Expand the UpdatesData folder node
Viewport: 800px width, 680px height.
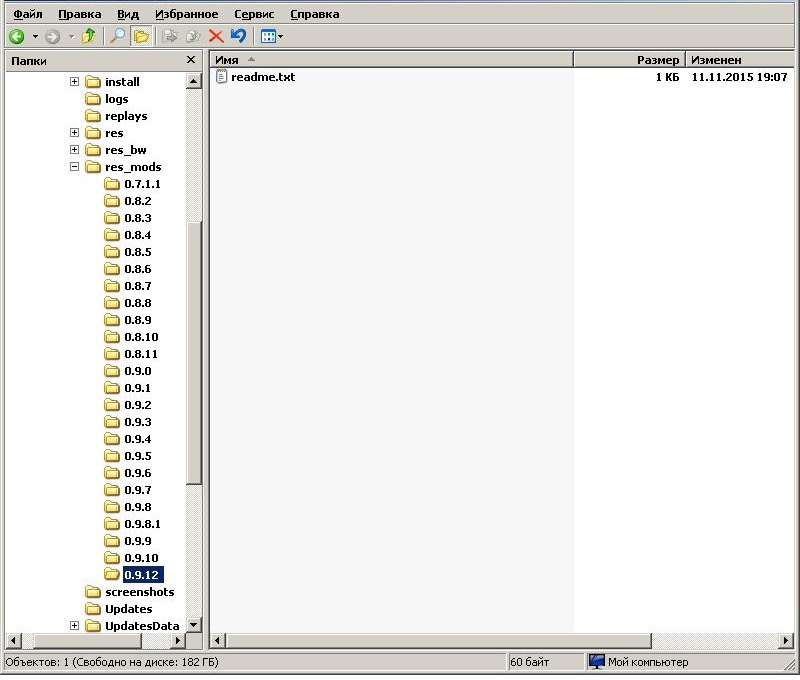point(75,626)
